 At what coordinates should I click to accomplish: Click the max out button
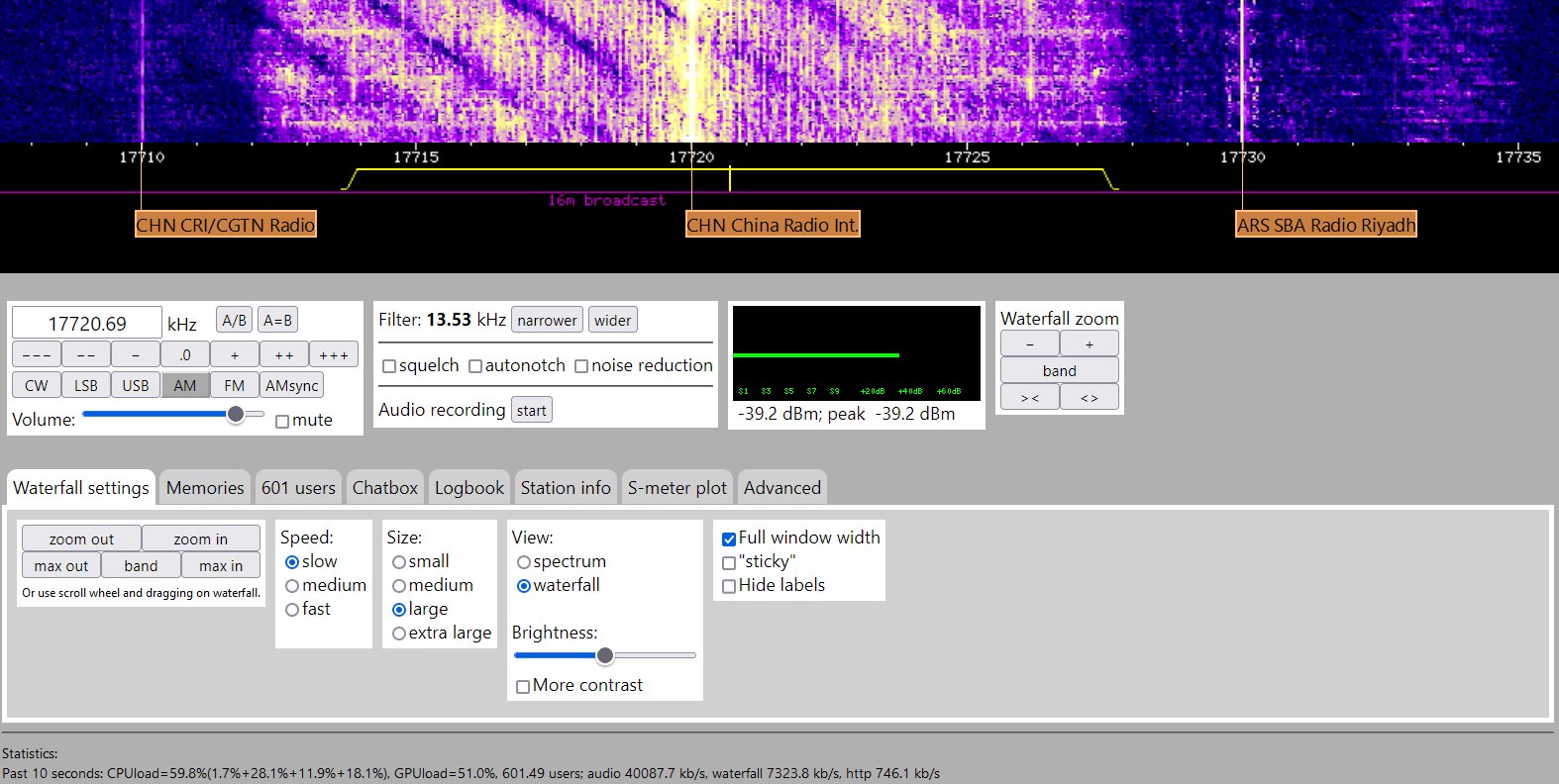click(61, 565)
